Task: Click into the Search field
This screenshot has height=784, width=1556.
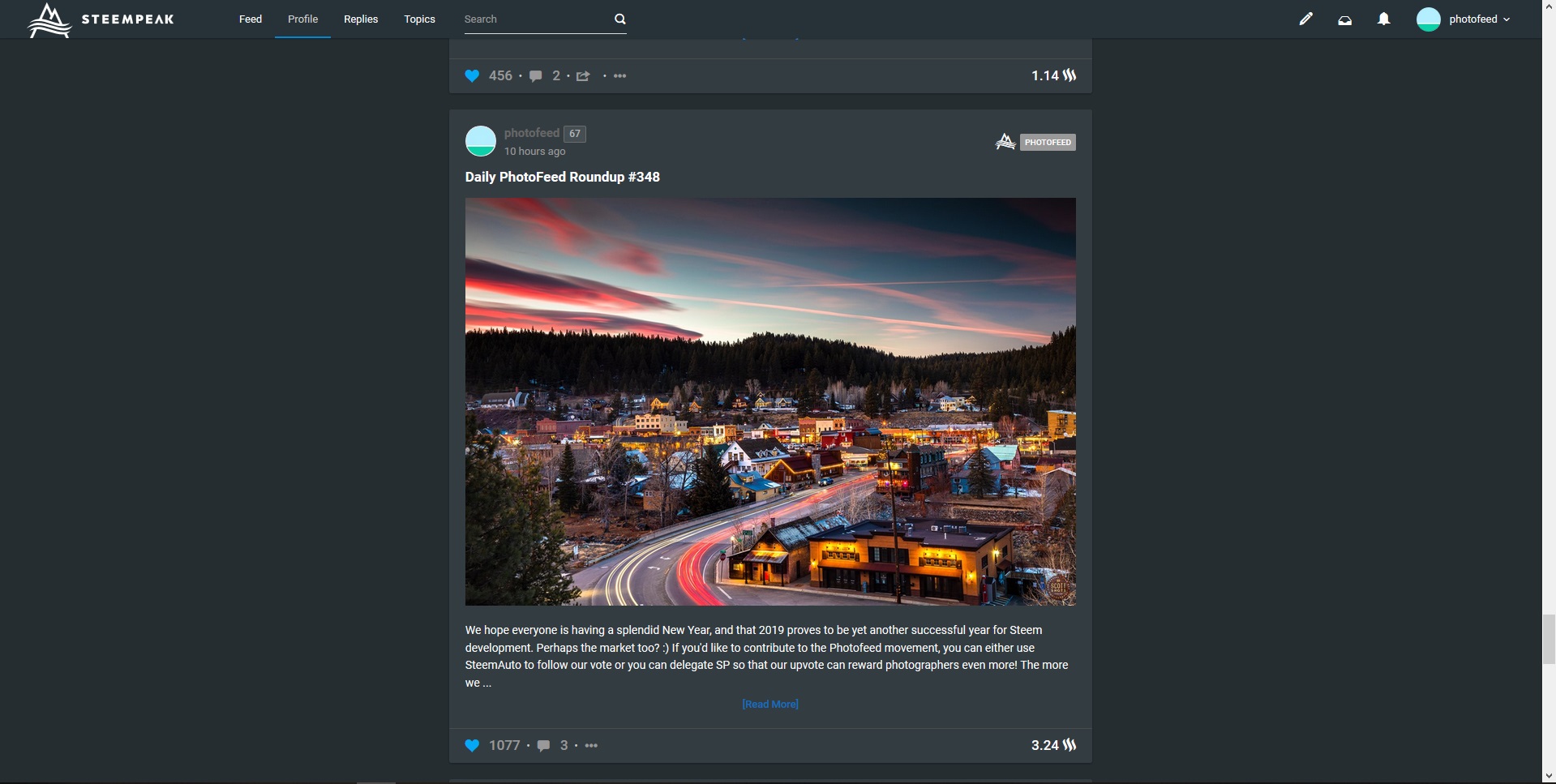Action: [535, 19]
